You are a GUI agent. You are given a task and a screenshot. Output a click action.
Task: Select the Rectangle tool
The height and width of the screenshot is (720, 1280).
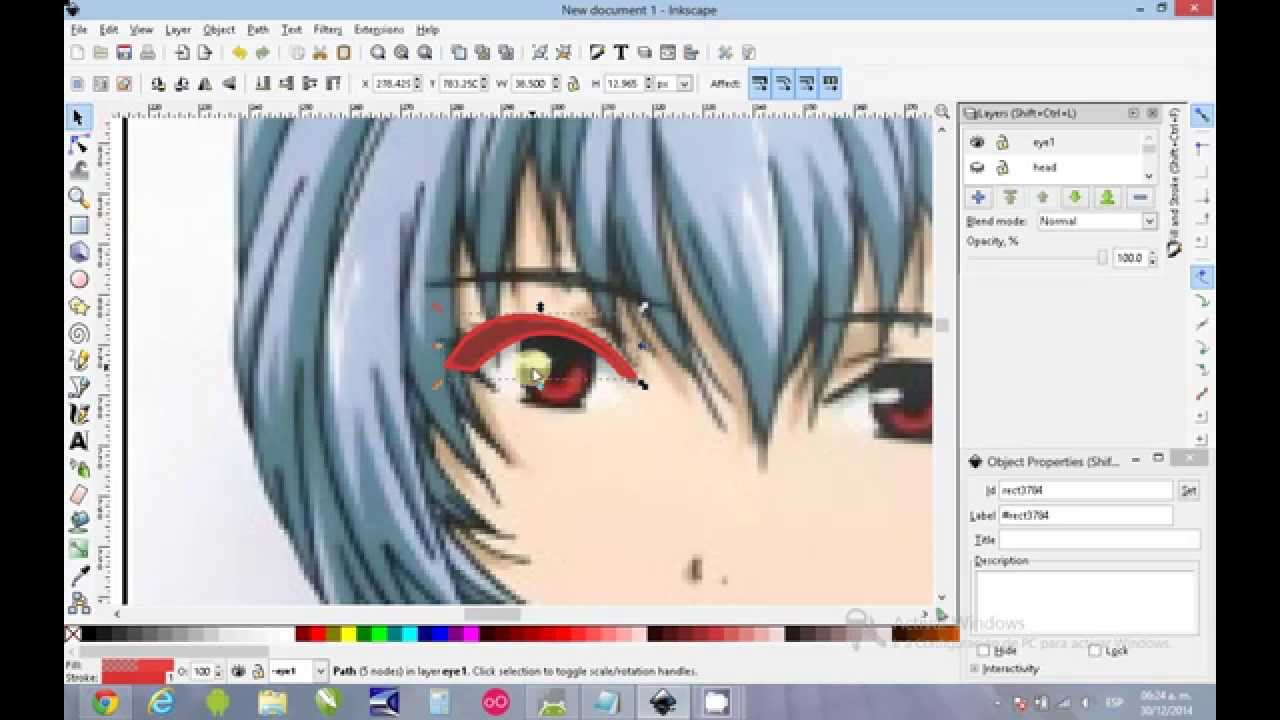pos(78,221)
